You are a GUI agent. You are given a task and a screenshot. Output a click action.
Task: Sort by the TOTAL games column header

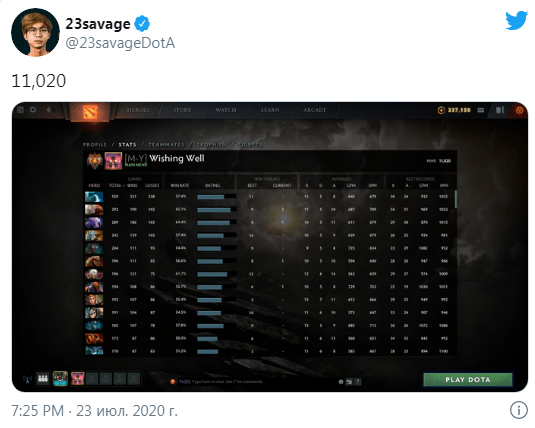[115, 185]
